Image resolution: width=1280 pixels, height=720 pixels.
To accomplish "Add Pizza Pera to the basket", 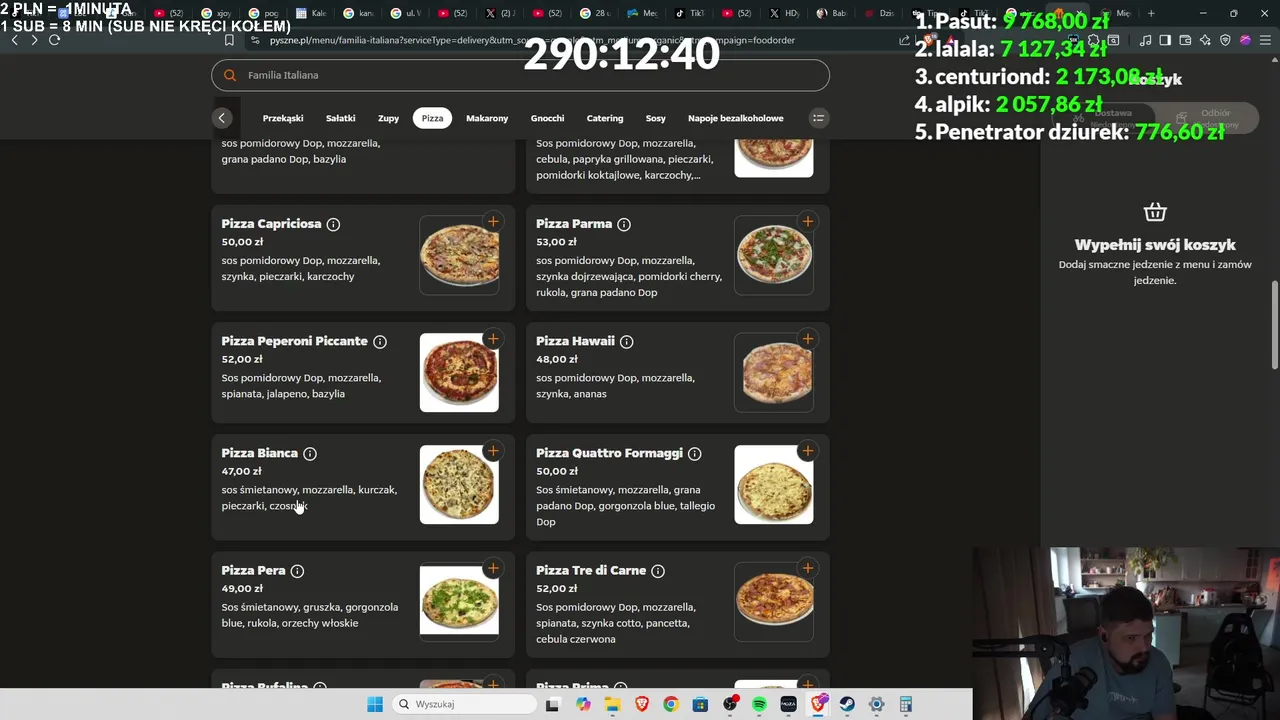I will (x=493, y=568).
